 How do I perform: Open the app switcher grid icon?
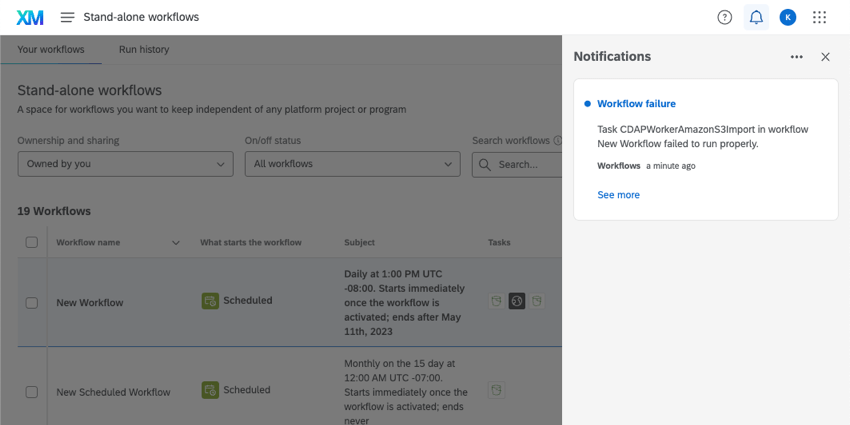[820, 17]
